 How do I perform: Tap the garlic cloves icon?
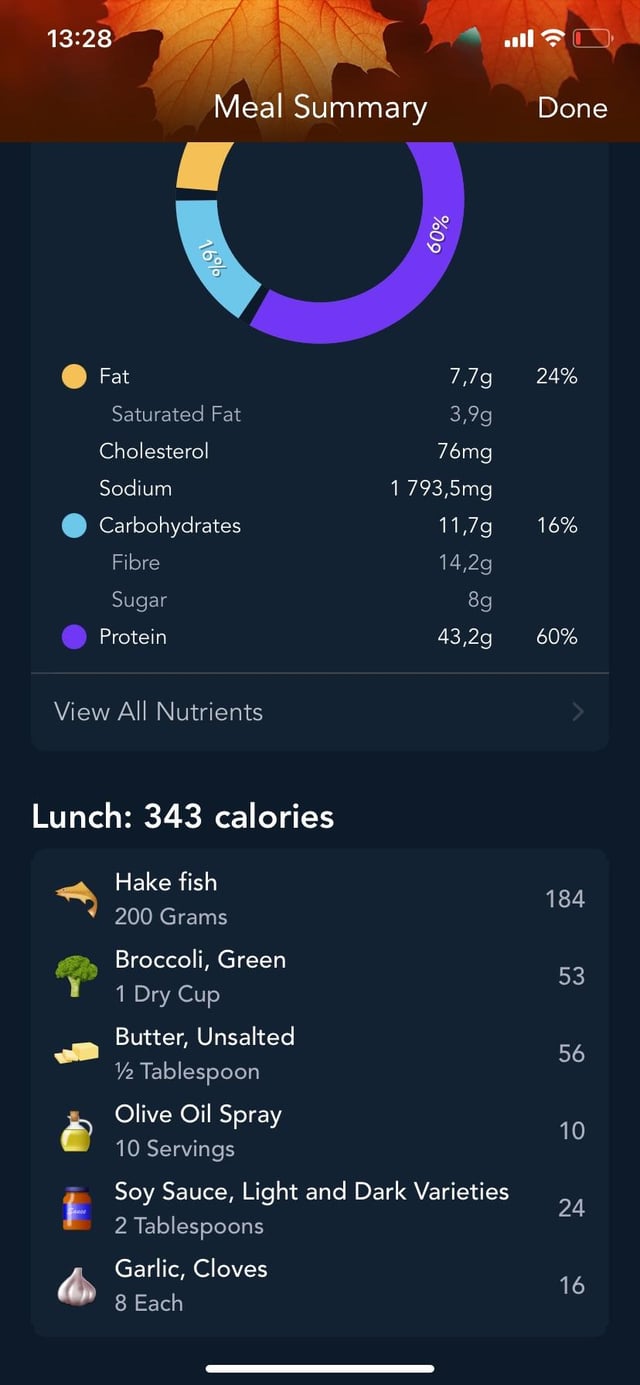click(x=76, y=1285)
